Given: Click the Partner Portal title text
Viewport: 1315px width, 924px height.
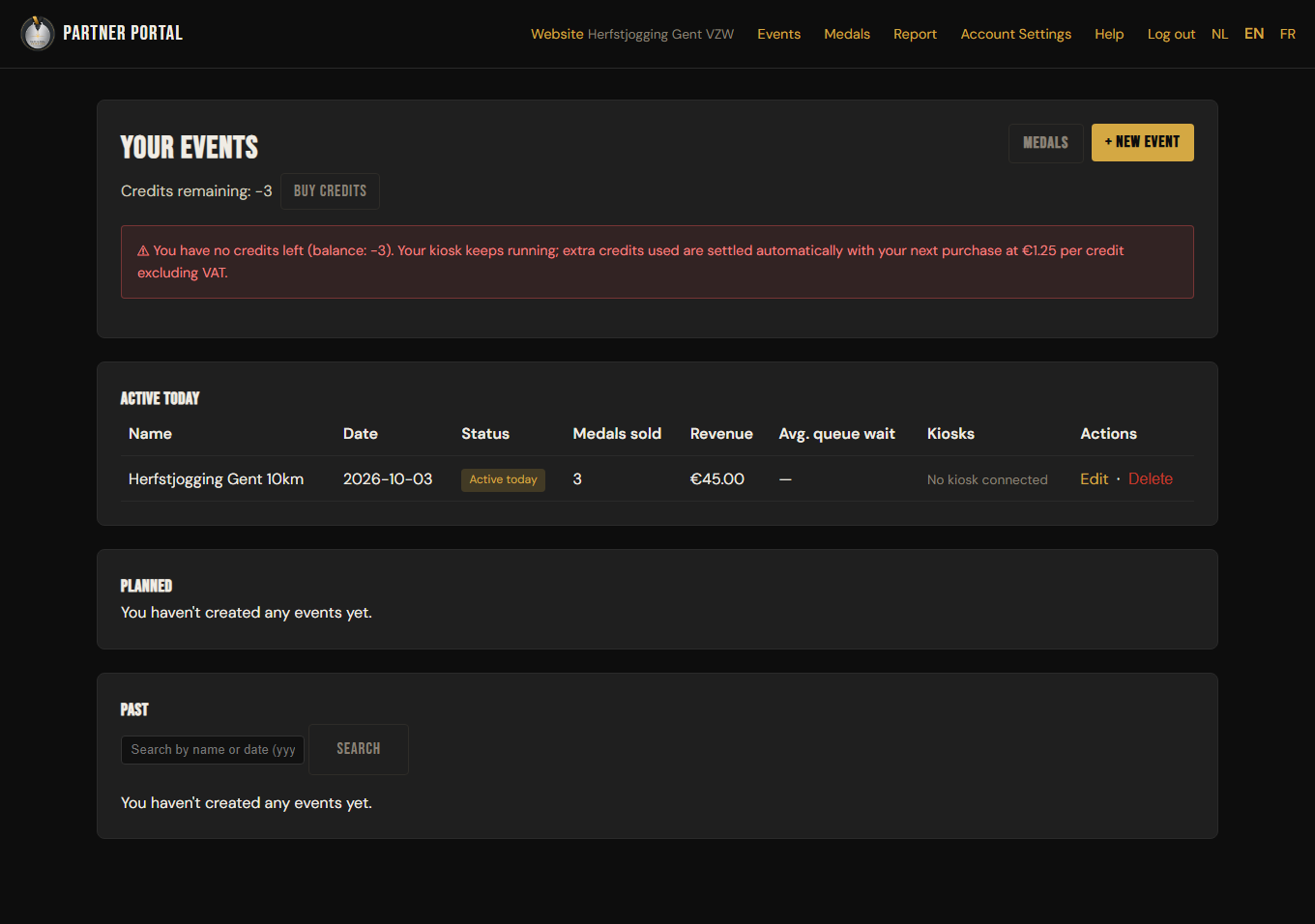Looking at the screenshot, I should (123, 33).
